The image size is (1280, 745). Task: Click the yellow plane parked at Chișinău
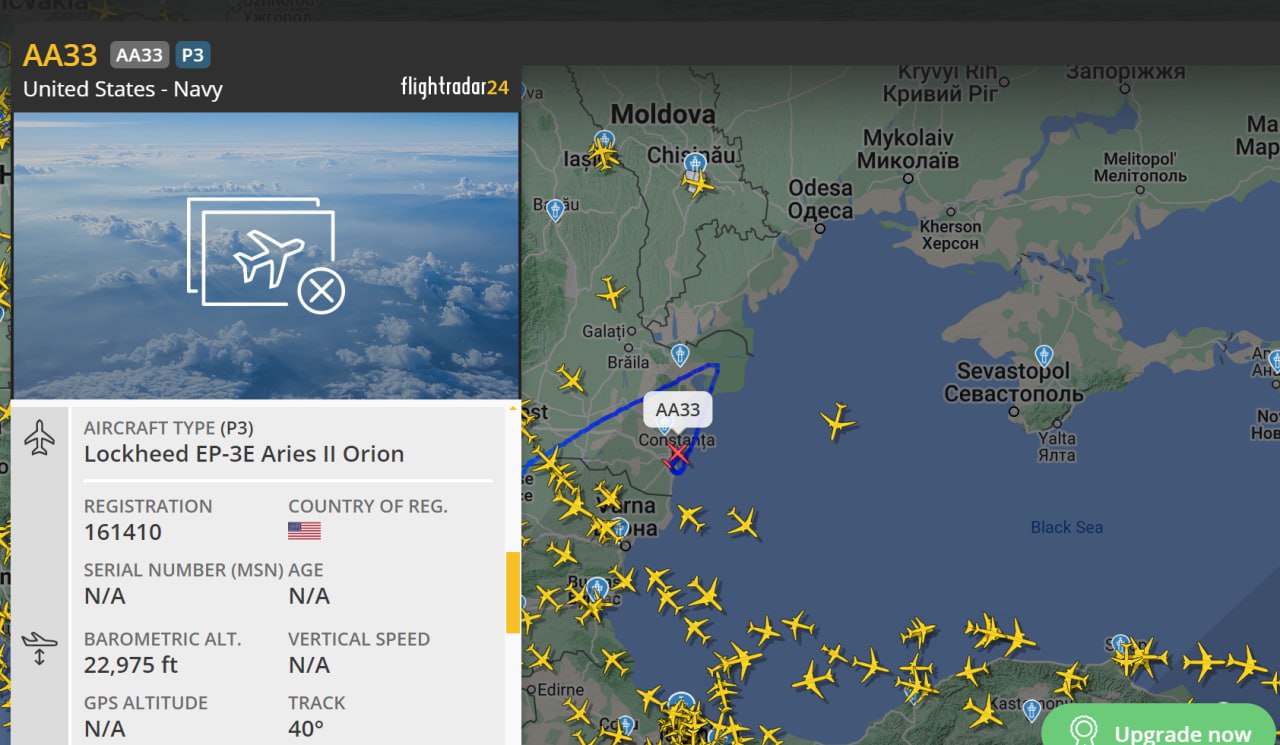tap(698, 184)
